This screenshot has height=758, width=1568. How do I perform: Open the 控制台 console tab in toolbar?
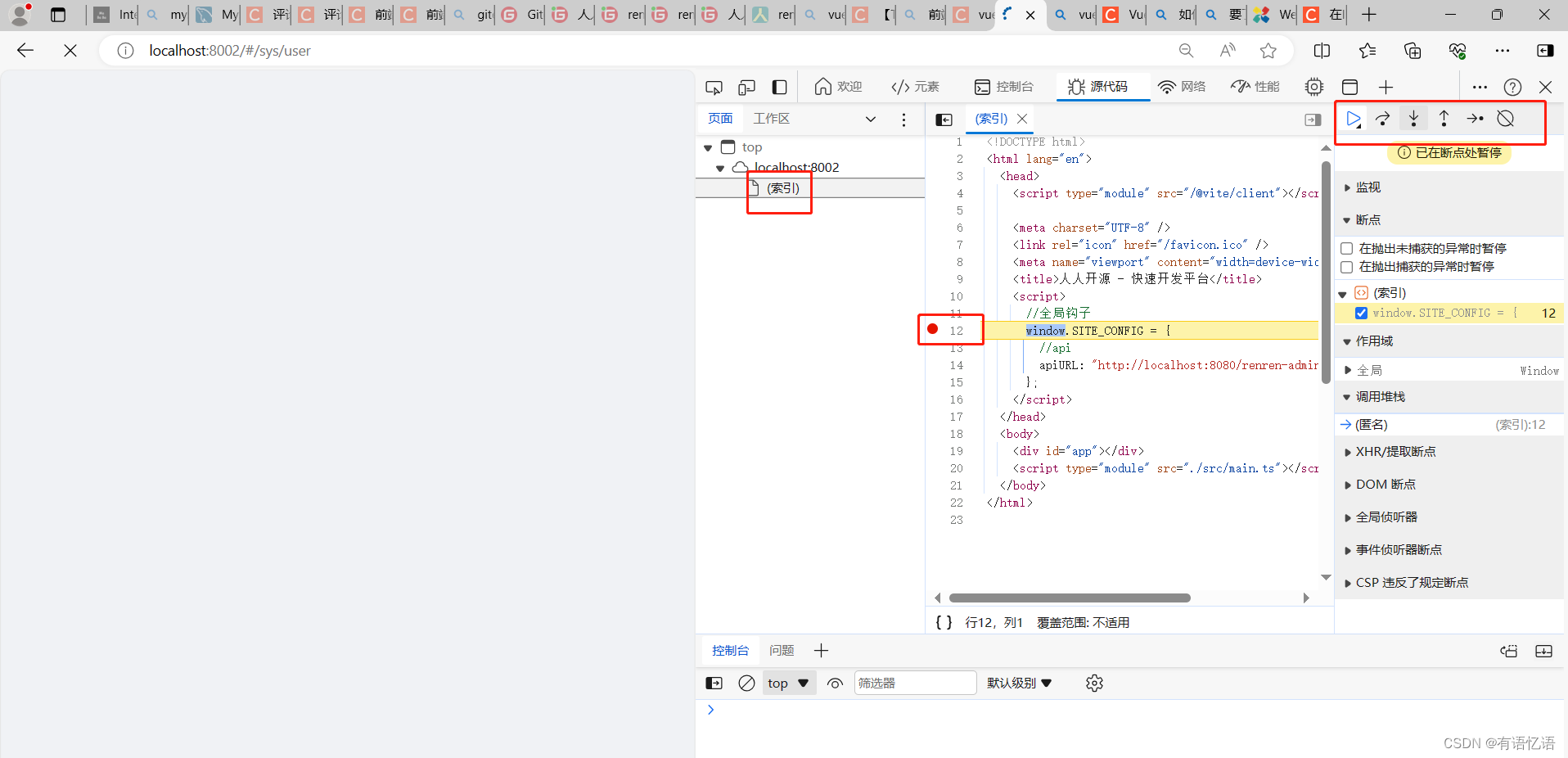1004,87
